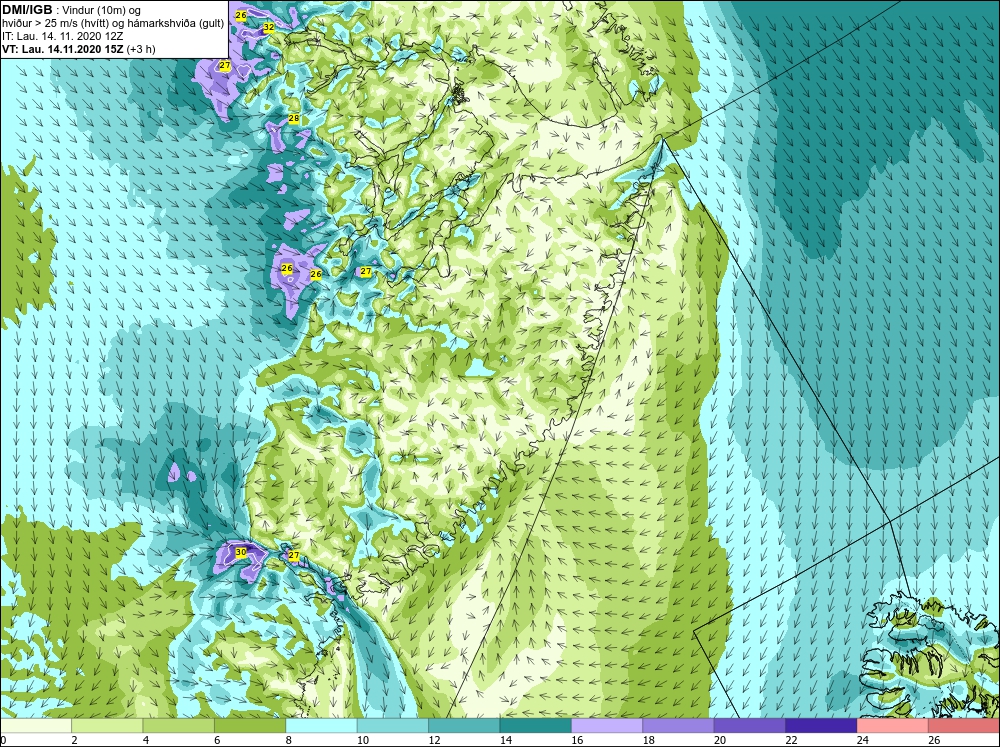Screen dimensions: 1000x747
Task: Pick the 18–20 medium purple legend swatch
Action: coord(679,725)
